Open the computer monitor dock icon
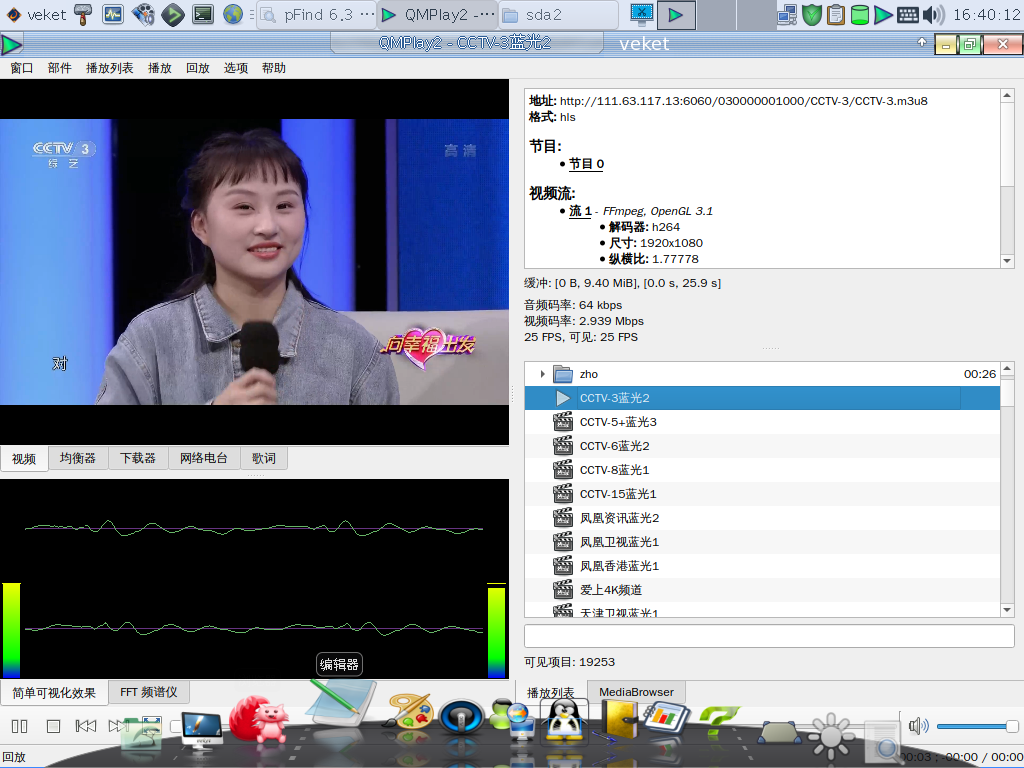1024x768 pixels. (200, 729)
